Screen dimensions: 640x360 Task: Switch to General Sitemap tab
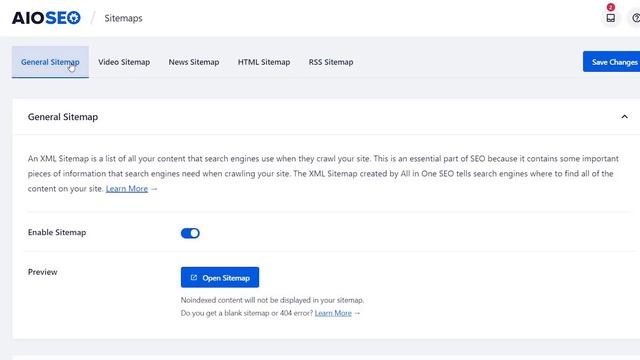[50, 62]
